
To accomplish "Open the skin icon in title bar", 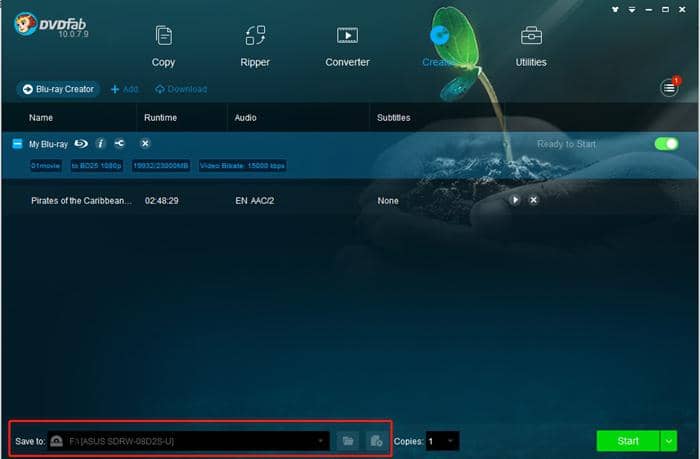I will pos(615,9).
